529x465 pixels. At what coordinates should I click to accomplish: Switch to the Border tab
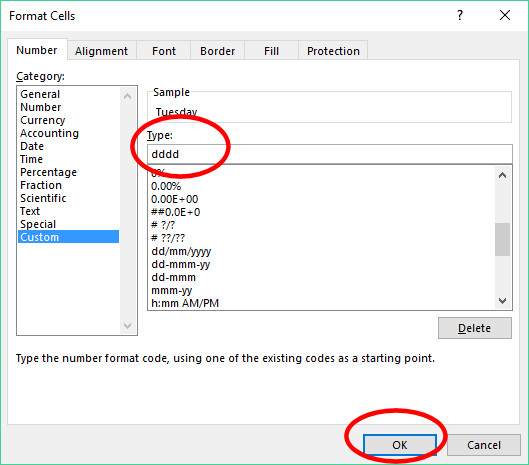point(217,51)
